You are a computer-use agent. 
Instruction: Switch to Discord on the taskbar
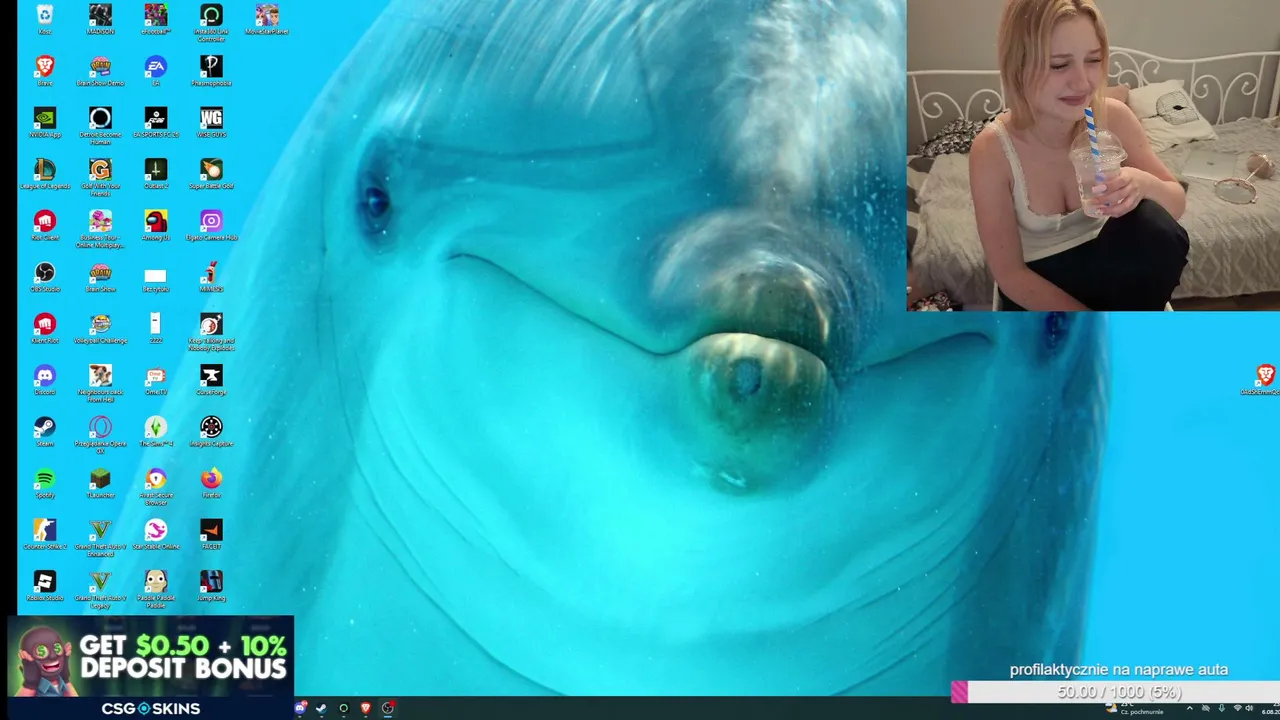click(300, 708)
